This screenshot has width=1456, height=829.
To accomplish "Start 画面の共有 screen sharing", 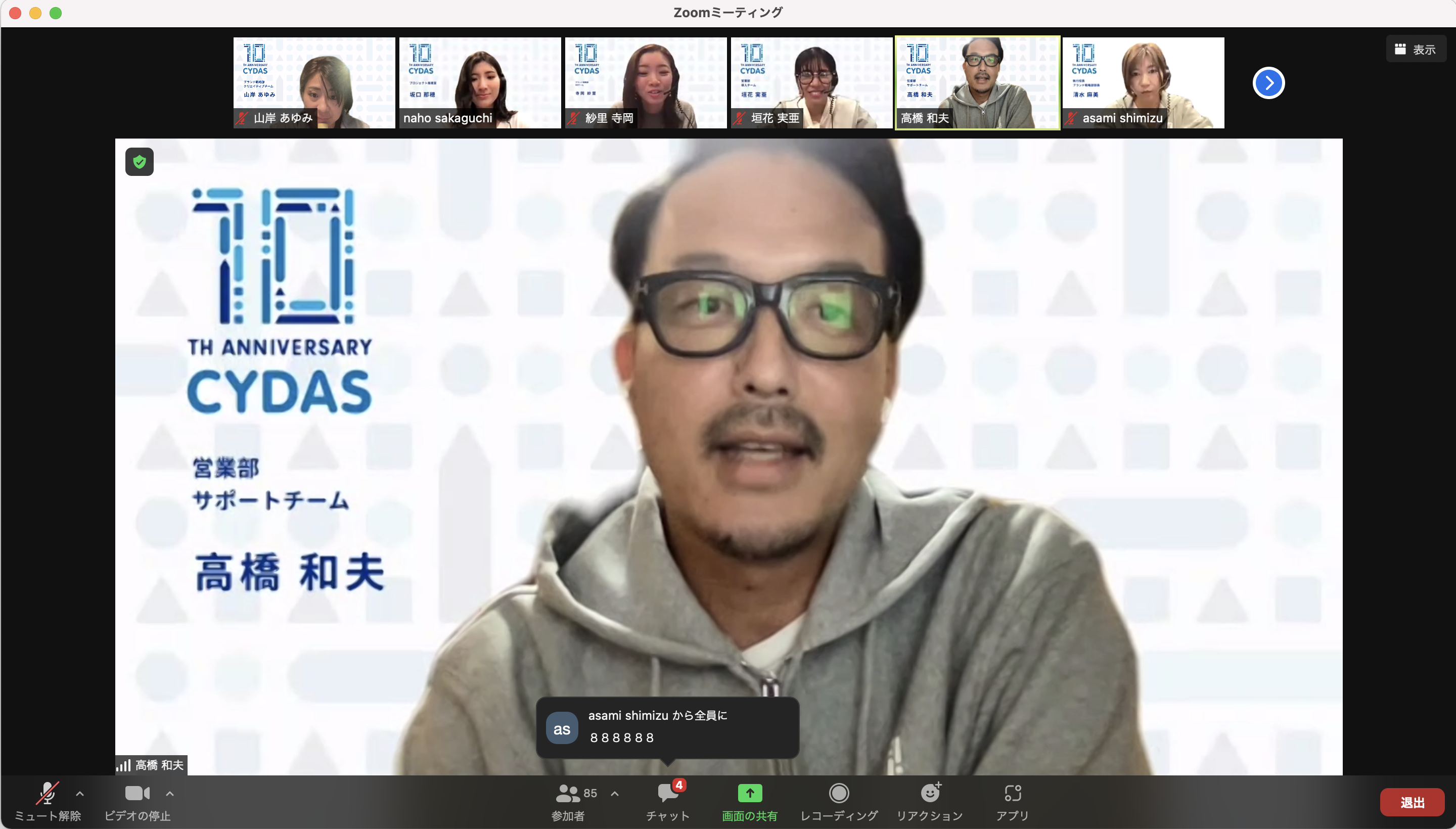I will (x=749, y=802).
